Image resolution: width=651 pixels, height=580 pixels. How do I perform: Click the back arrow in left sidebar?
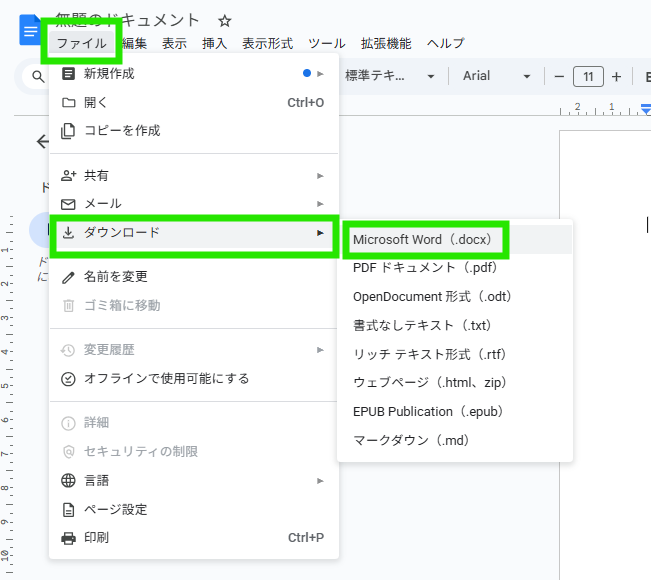tap(42, 142)
